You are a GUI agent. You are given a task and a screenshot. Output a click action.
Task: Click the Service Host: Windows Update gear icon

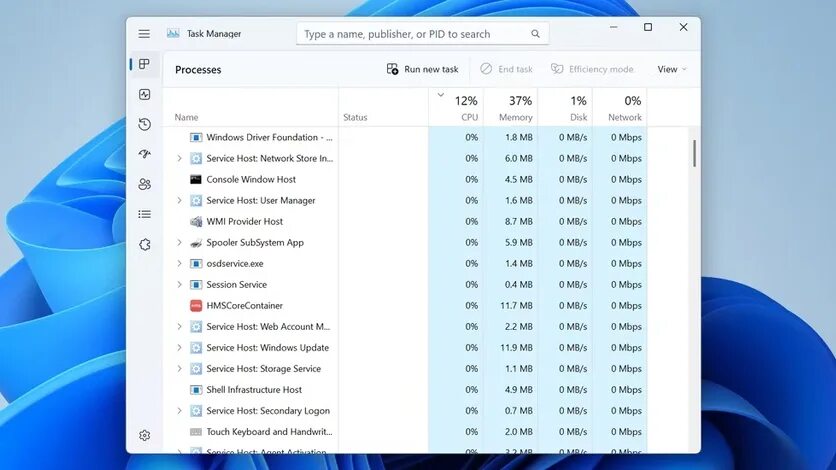click(x=196, y=348)
